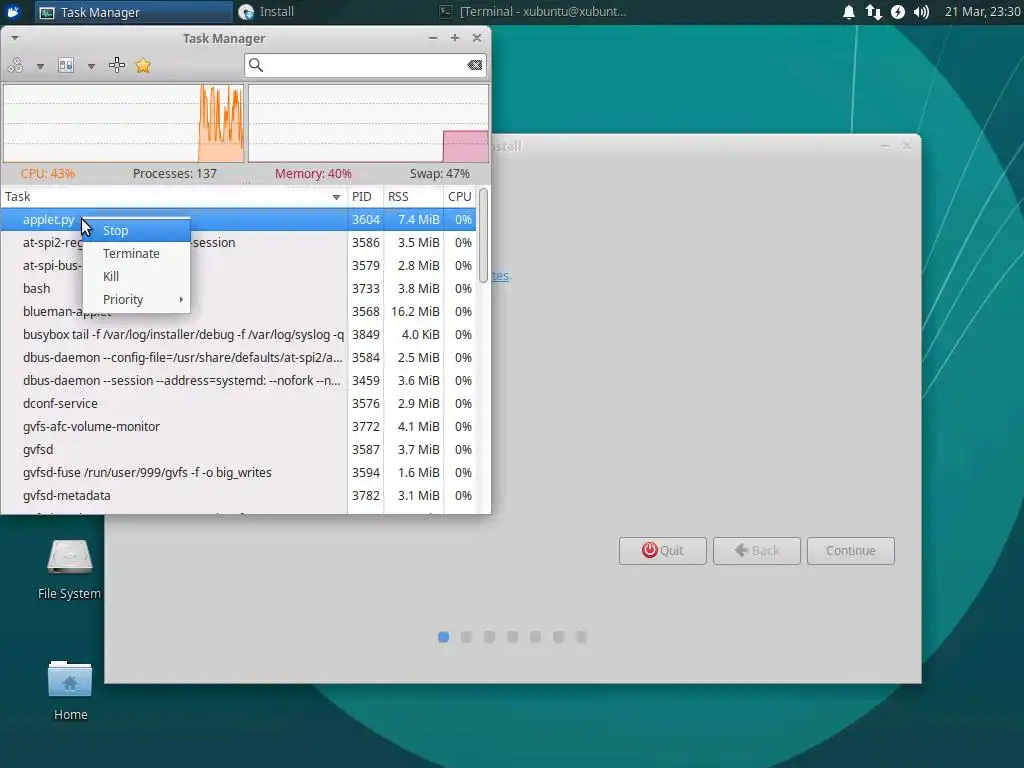The height and width of the screenshot is (768, 1024).
Task: Click the Task Manager settings gear icon
Action: pos(16,65)
